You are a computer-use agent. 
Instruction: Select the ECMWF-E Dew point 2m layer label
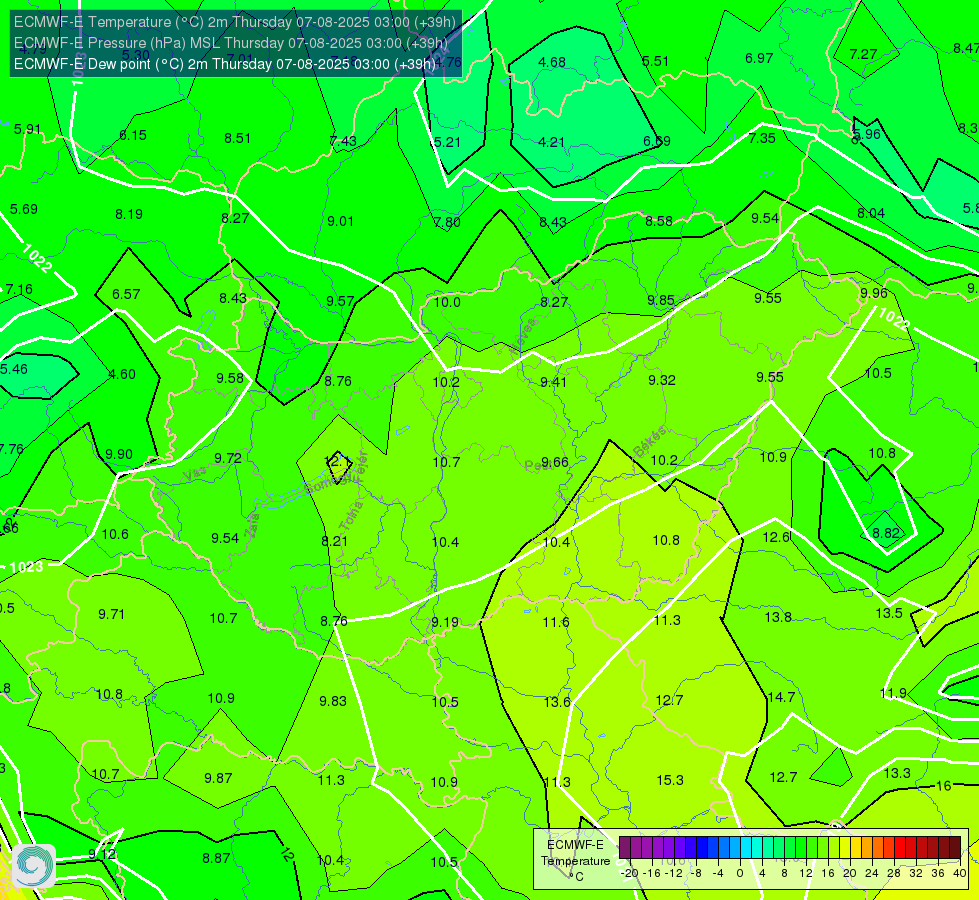pos(225,64)
